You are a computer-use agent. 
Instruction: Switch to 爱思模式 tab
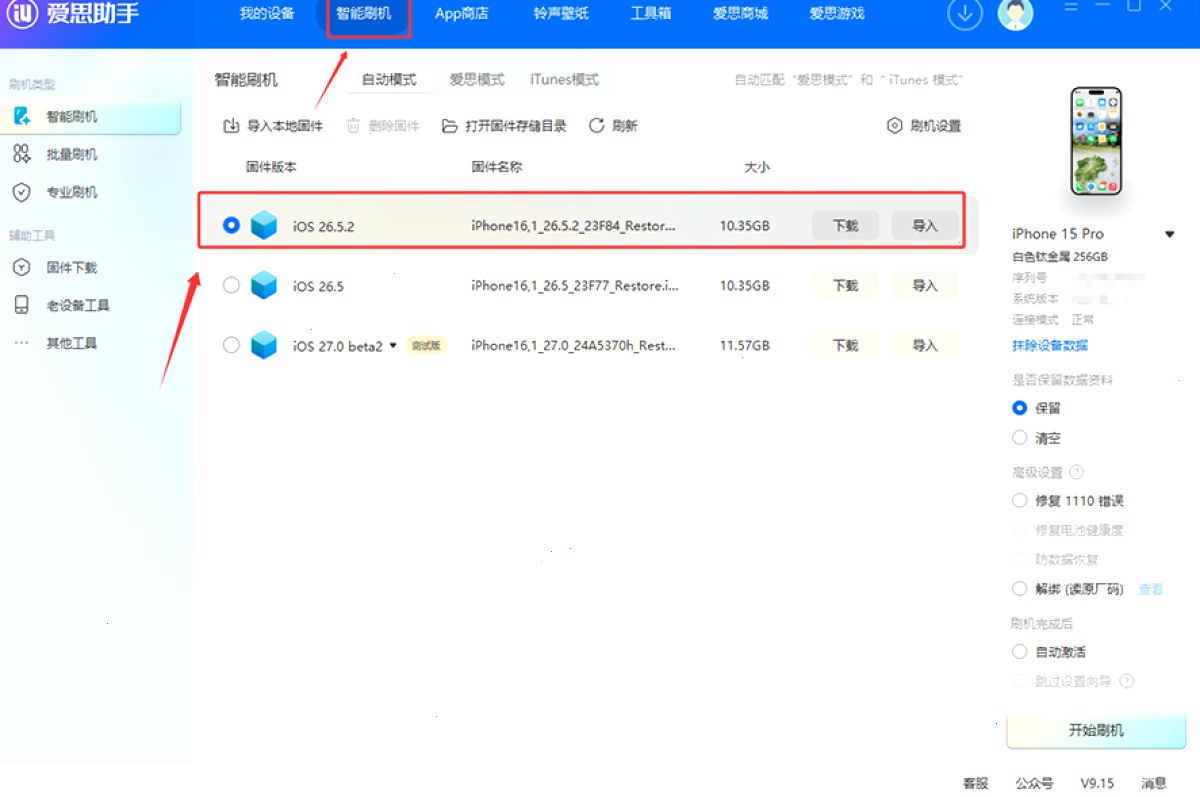click(x=476, y=80)
